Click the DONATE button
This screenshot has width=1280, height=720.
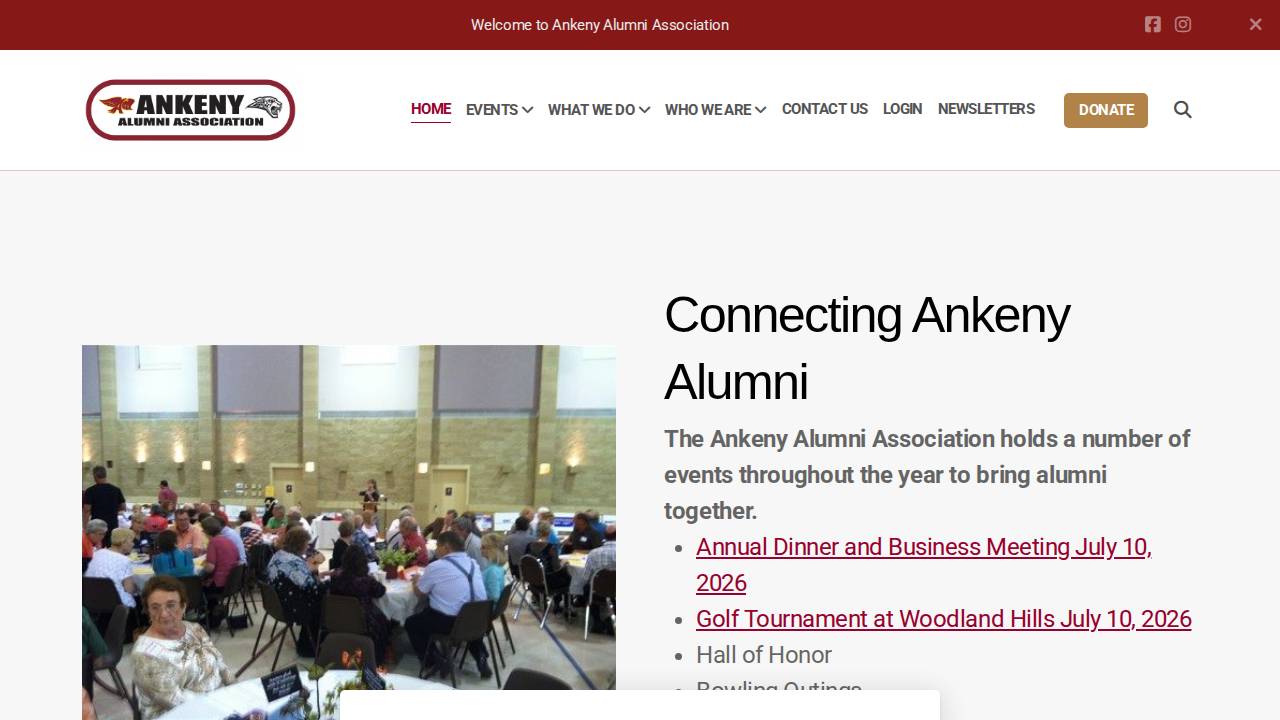1105,110
